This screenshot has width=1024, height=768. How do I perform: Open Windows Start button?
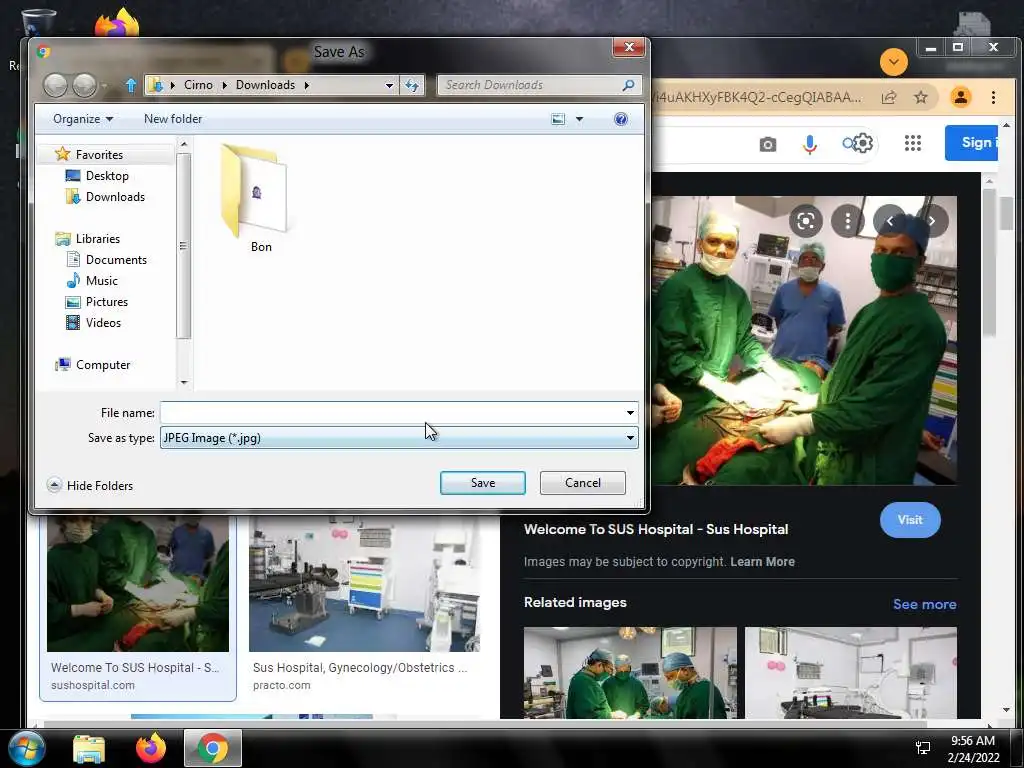(x=27, y=748)
